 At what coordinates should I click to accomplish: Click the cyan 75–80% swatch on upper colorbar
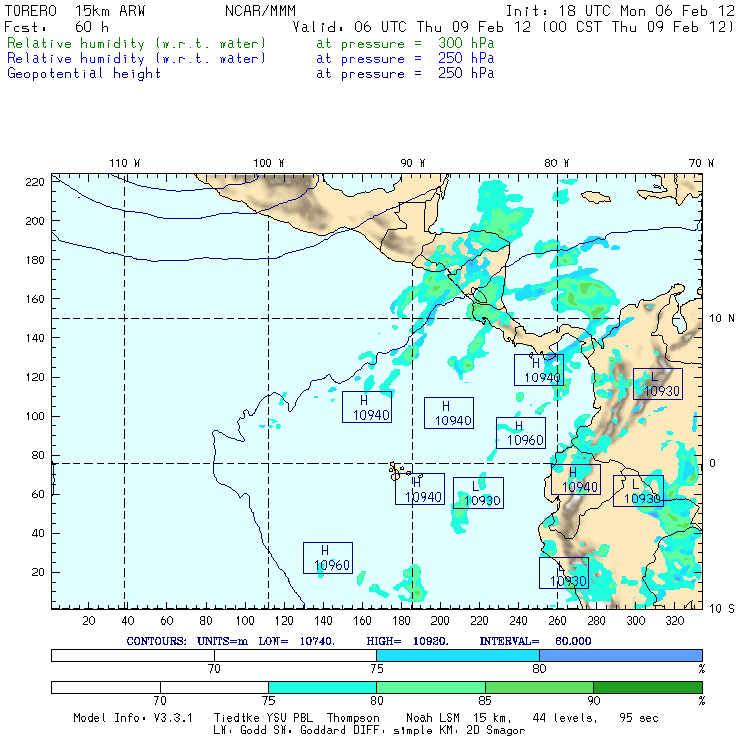coord(457,654)
